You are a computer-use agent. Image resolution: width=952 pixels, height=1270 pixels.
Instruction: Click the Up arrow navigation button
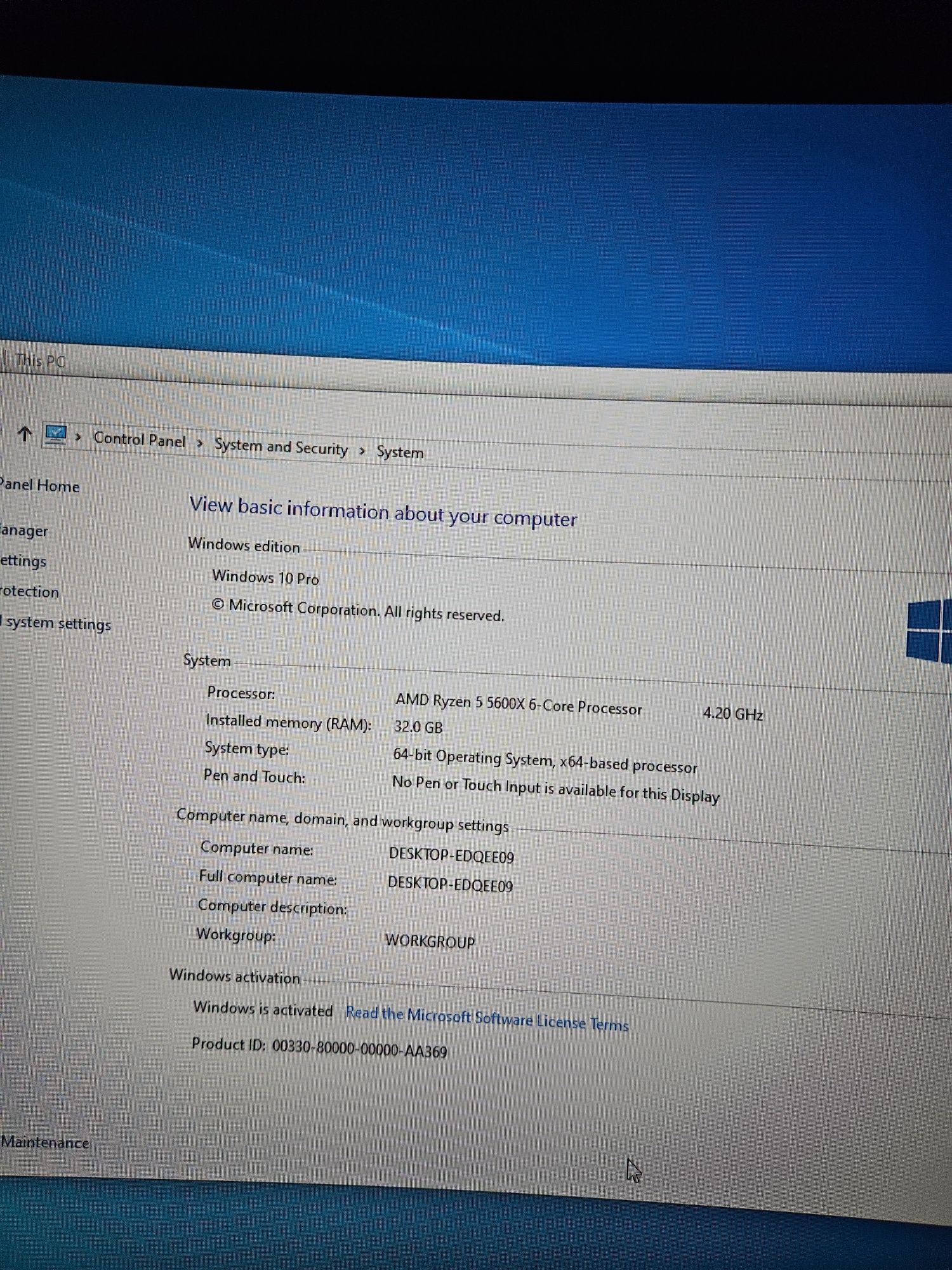[x=25, y=434]
